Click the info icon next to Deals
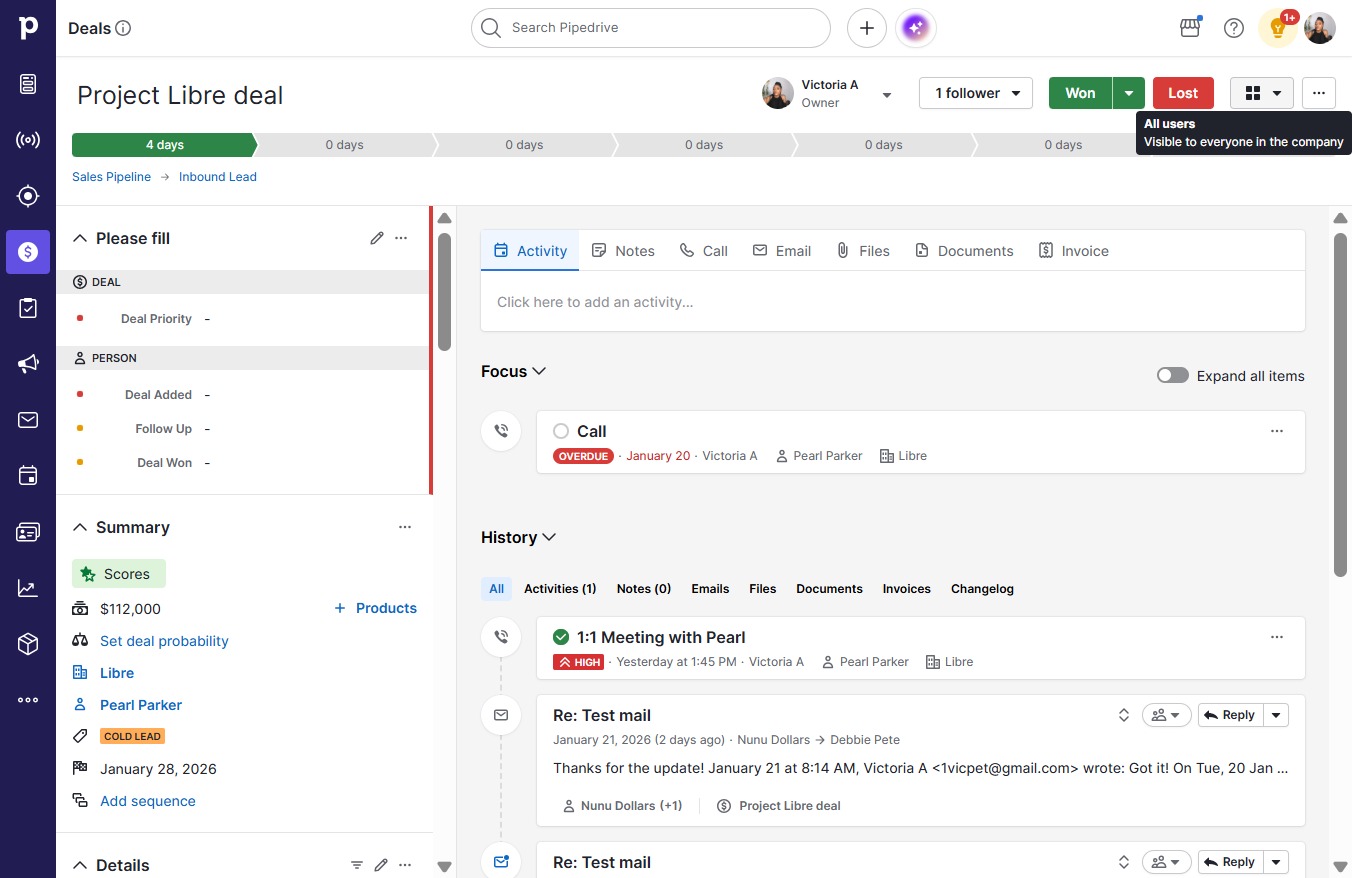Image resolution: width=1352 pixels, height=878 pixels. coord(124,28)
